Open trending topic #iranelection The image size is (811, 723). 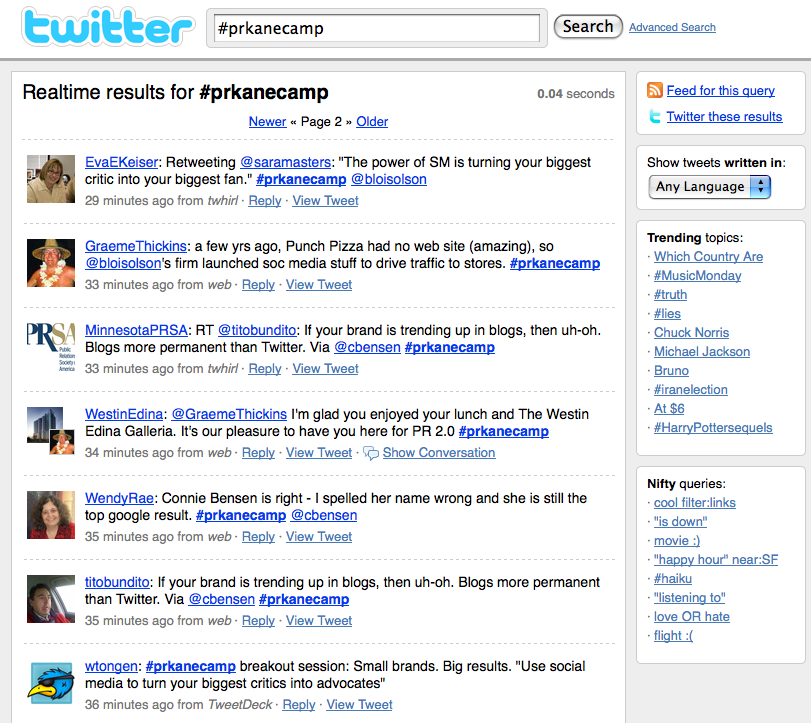pyautogui.click(x=690, y=390)
